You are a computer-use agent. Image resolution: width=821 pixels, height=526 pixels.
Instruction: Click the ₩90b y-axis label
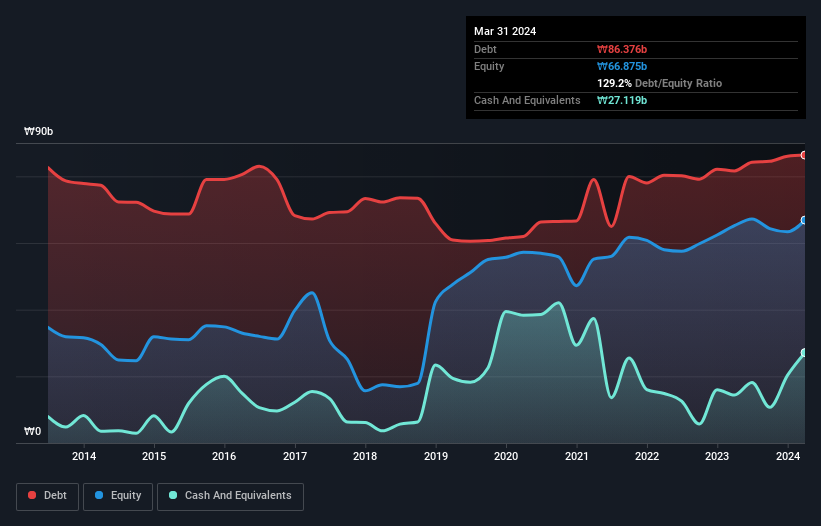point(38,131)
